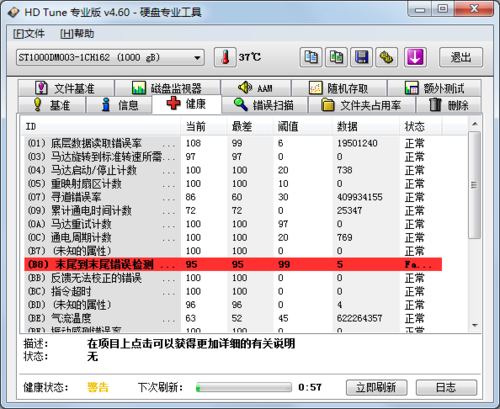The image size is (500, 409).
Task: Click the scrollbar up arrow
Action: tap(474, 124)
